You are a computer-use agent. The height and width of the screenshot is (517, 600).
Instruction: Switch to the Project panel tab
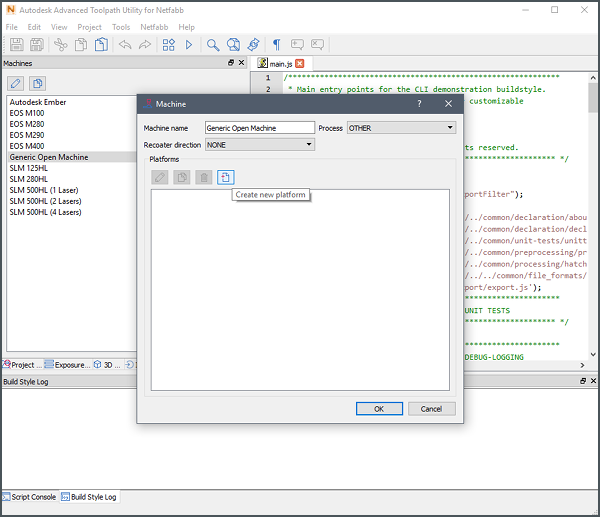pos(22,365)
